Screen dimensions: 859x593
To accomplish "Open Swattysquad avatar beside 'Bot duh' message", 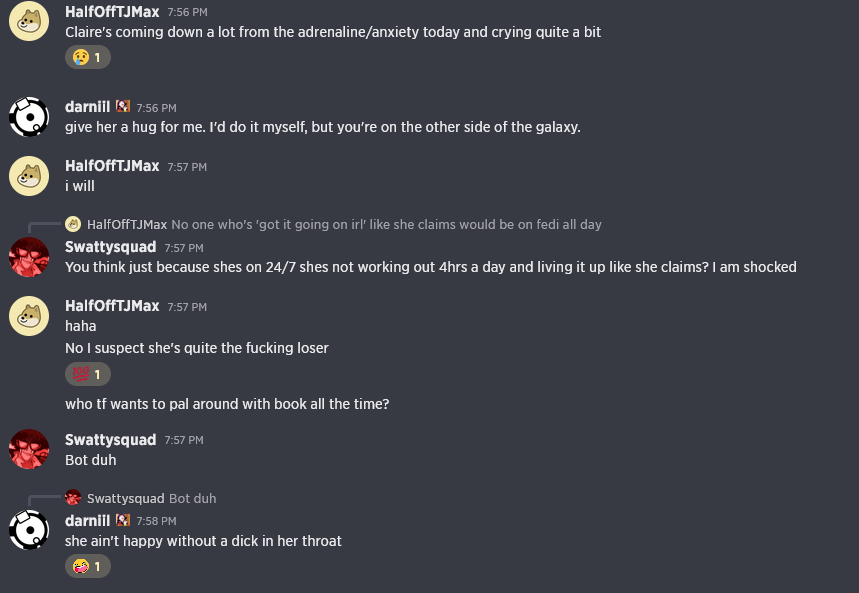I will (x=29, y=449).
